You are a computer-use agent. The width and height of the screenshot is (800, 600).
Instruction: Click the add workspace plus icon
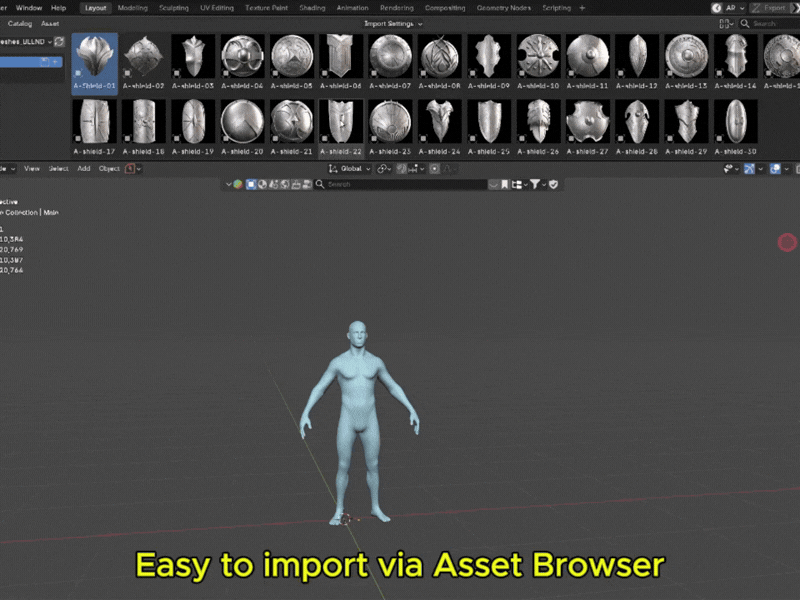coord(582,8)
